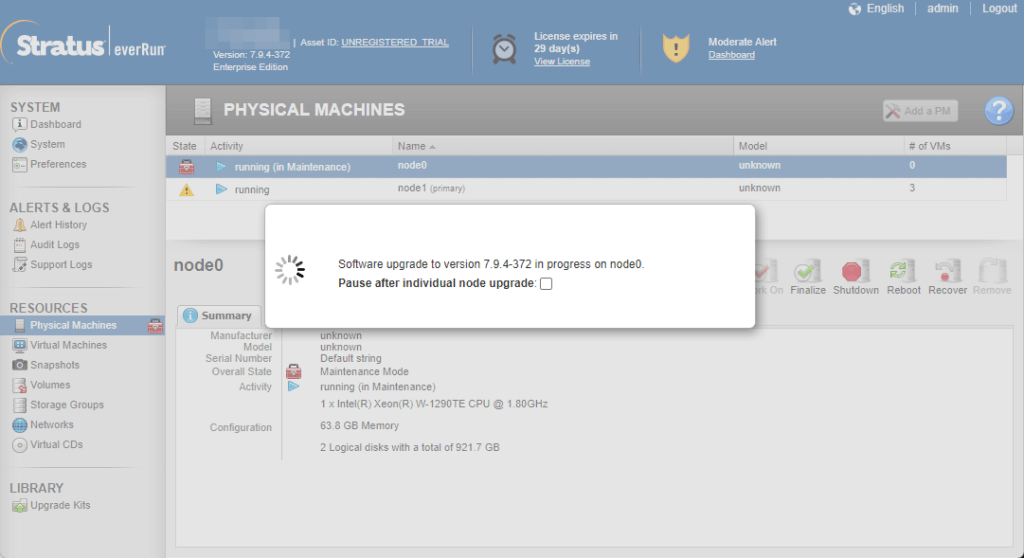
Task: Click the node0 maintenance state icon
Action: tap(187, 167)
